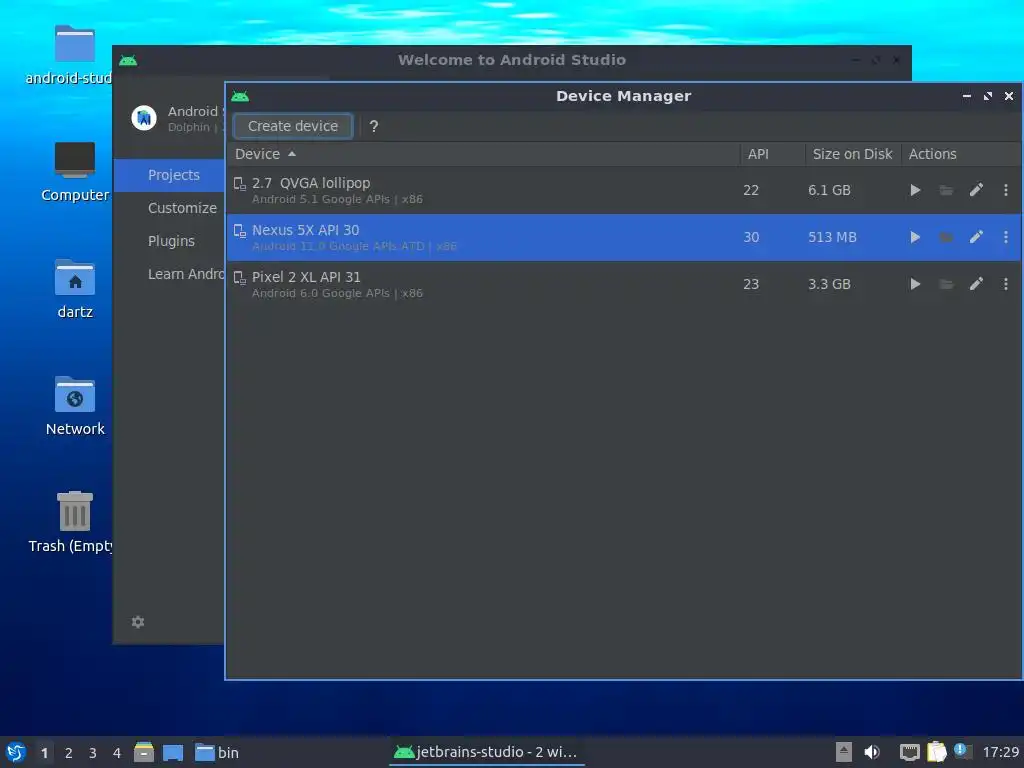Click the update notifier tray icon
The image size is (1024, 768).
962,751
